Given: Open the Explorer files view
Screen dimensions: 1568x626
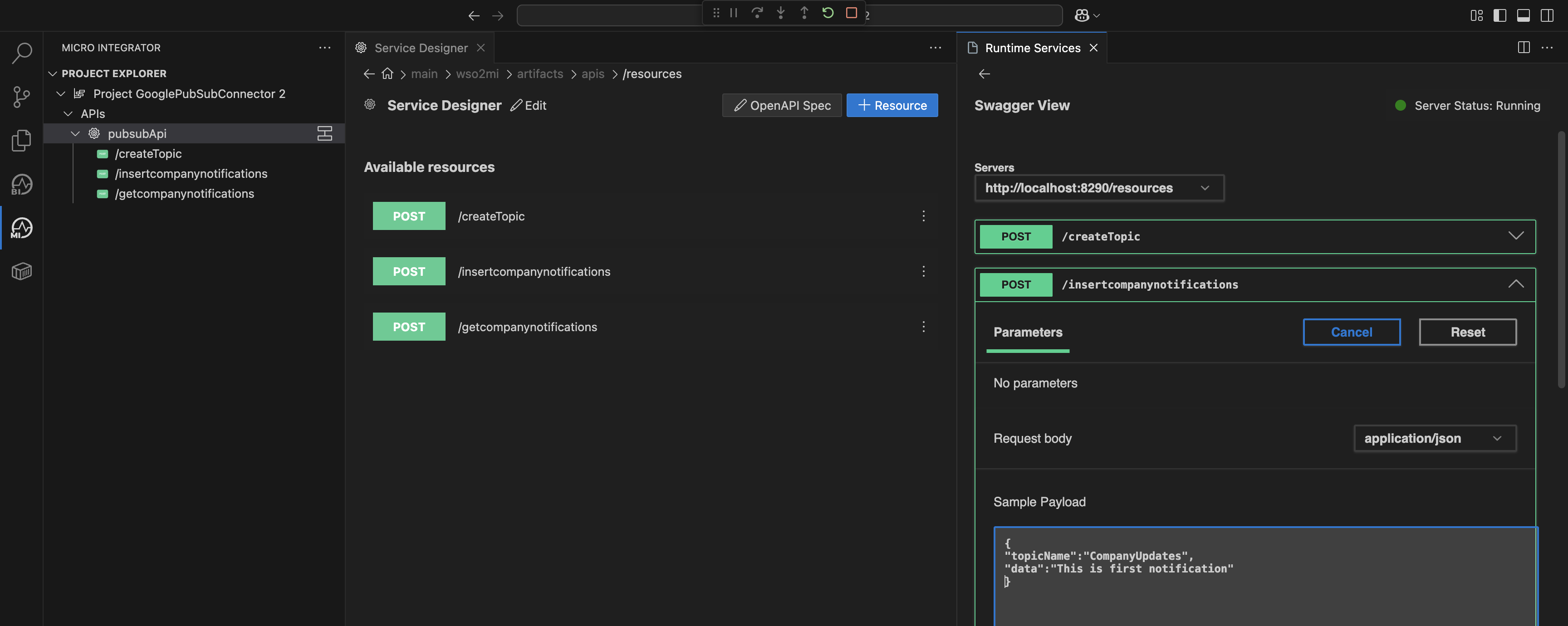Looking at the screenshot, I should tap(22, 140).
